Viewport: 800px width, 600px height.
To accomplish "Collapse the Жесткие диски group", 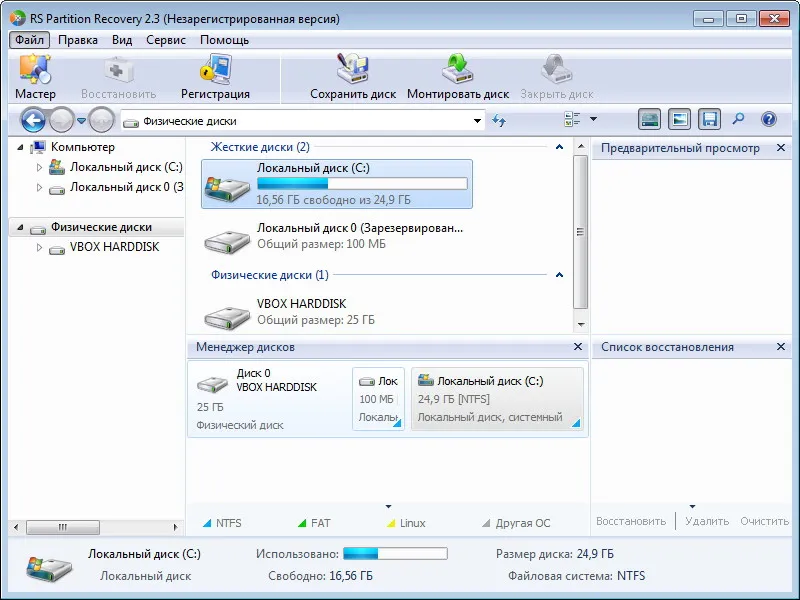I will click(559, 147).
